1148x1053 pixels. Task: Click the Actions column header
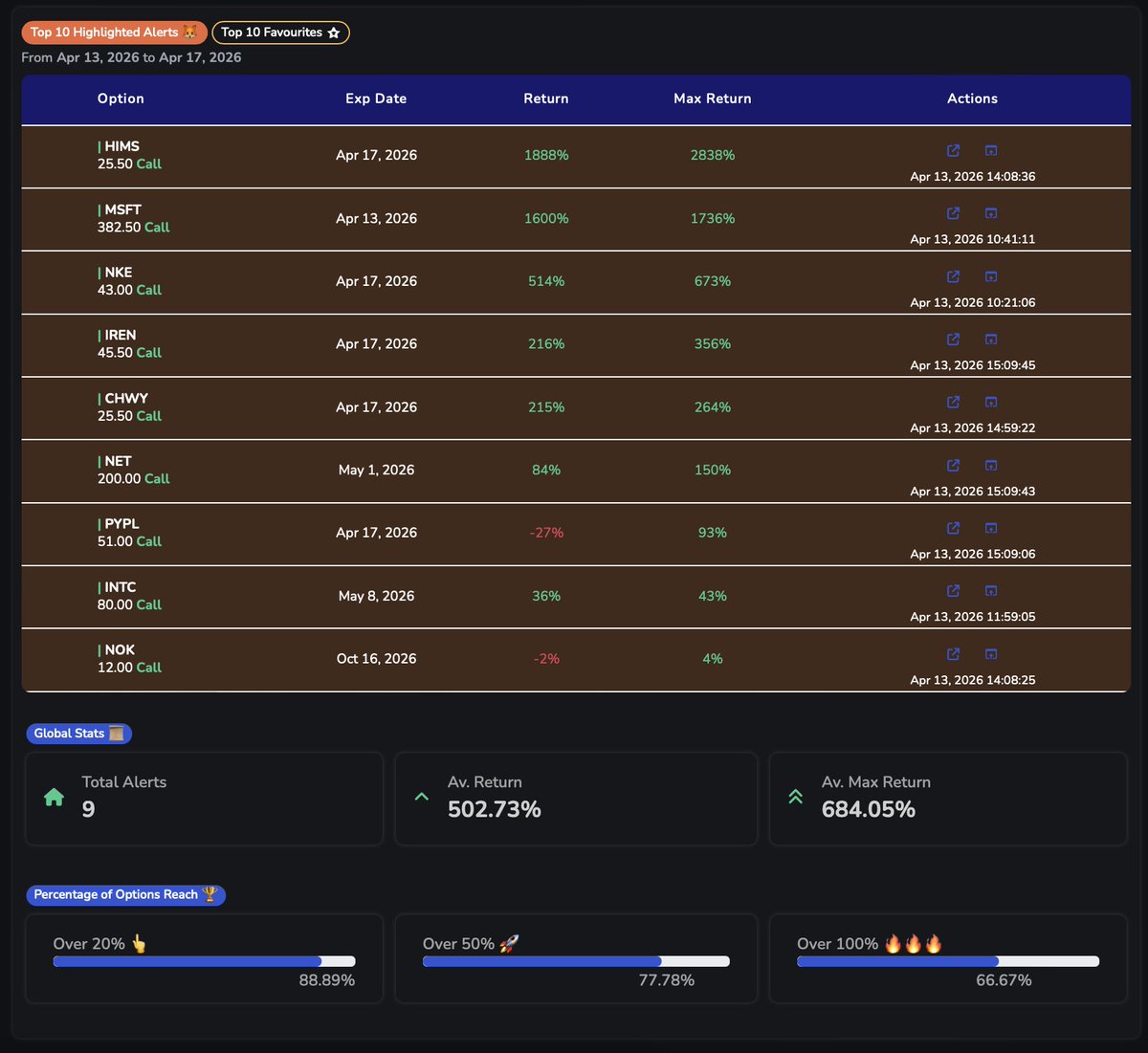click(972, 99)
